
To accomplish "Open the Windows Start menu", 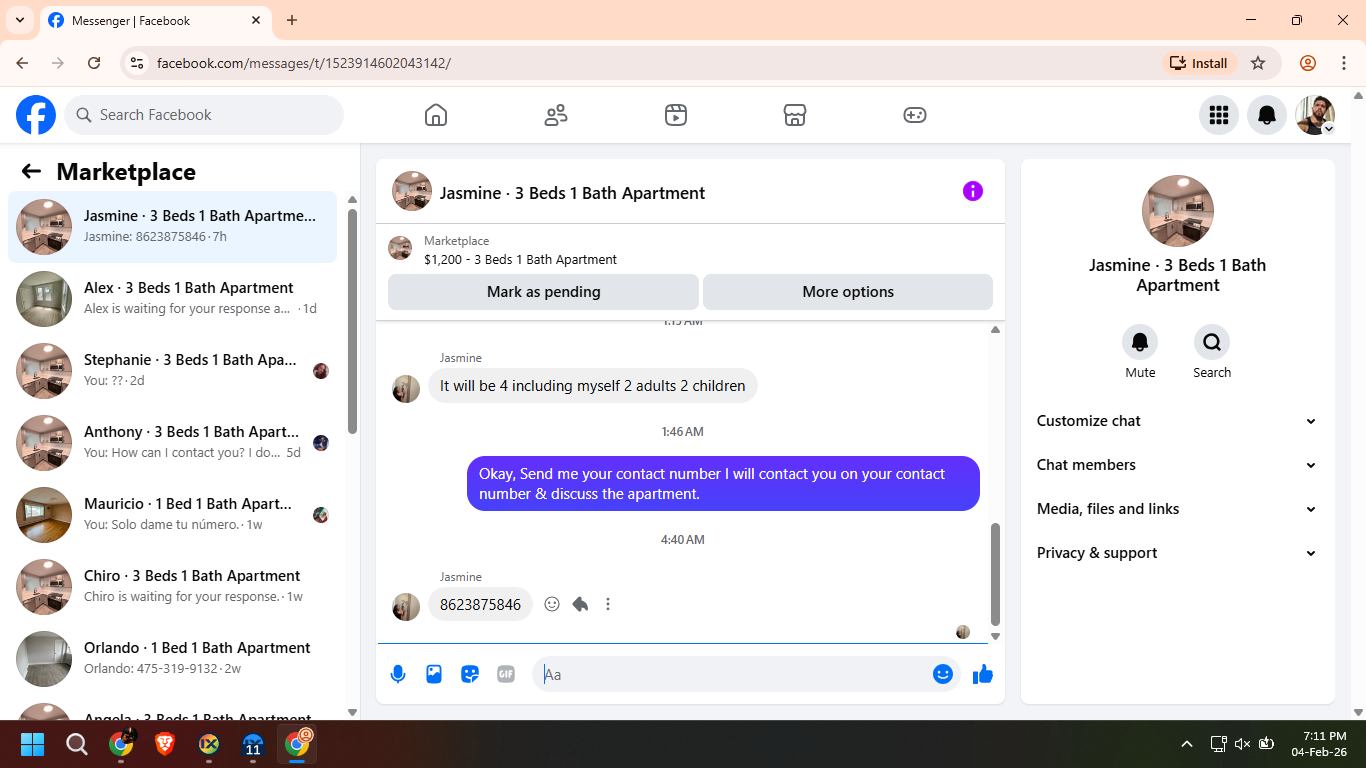I will [x=32, y=744].
